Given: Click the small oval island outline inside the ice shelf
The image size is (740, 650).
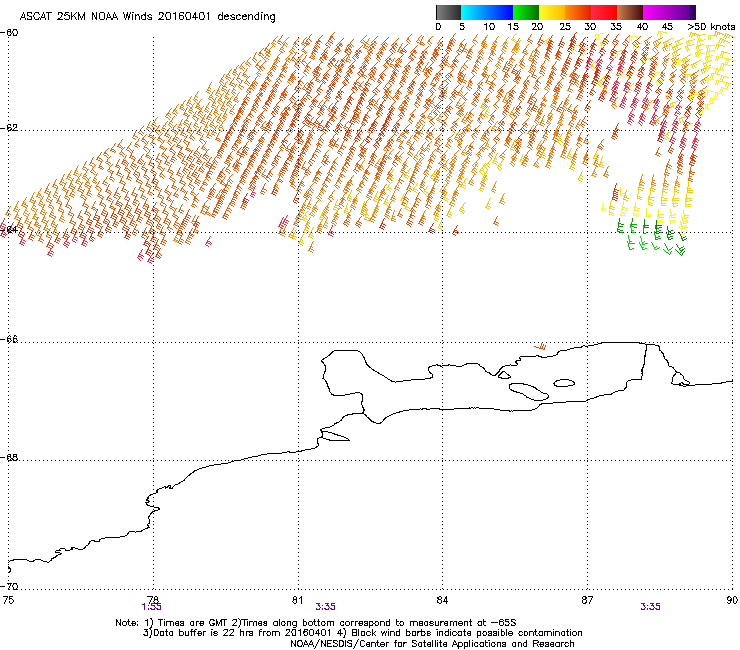Looking at the screenshot, I should coord(564,383).
